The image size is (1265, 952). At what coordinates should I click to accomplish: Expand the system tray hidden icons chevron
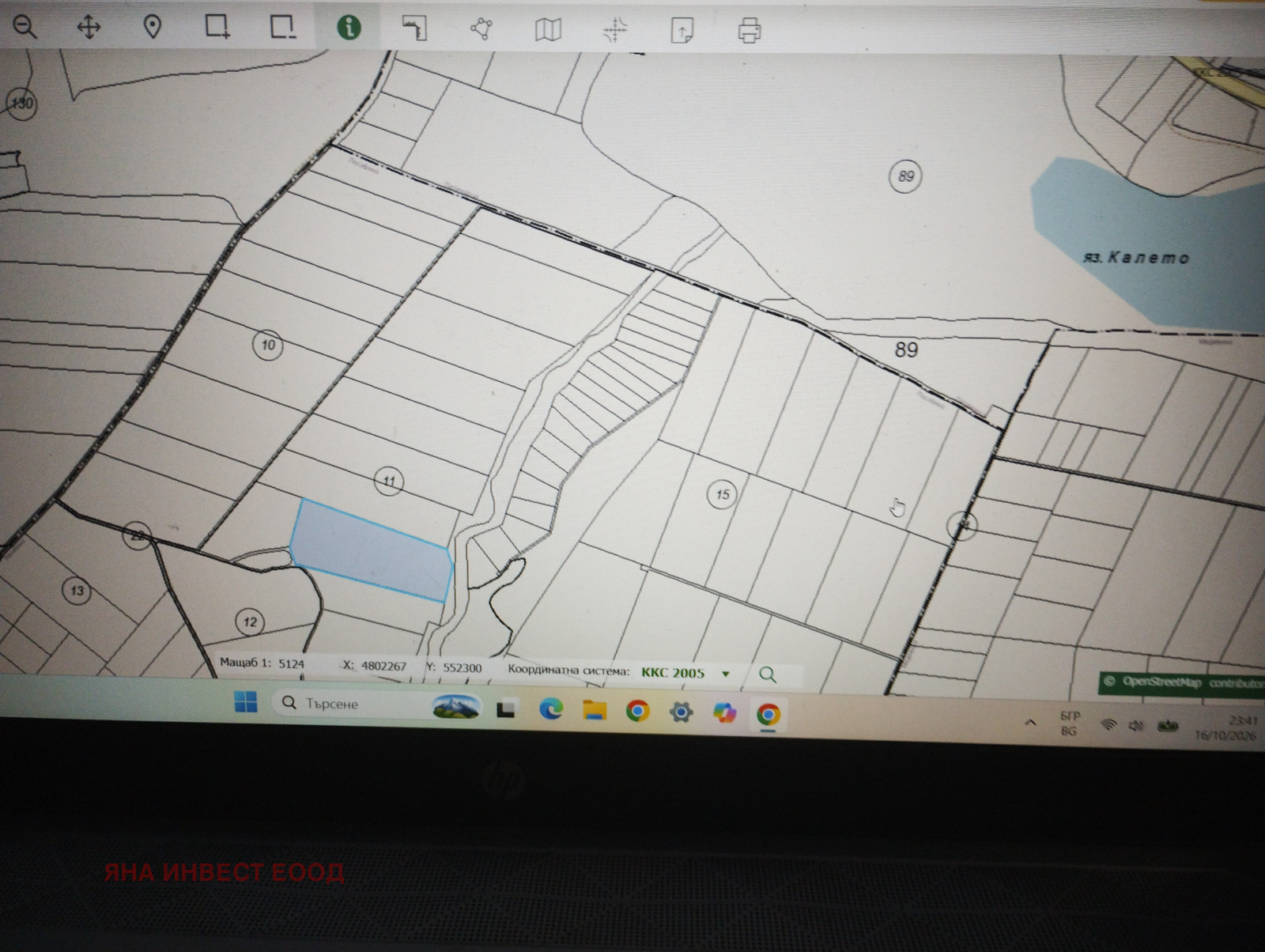pyautogui.click(x=1030, y=723)
